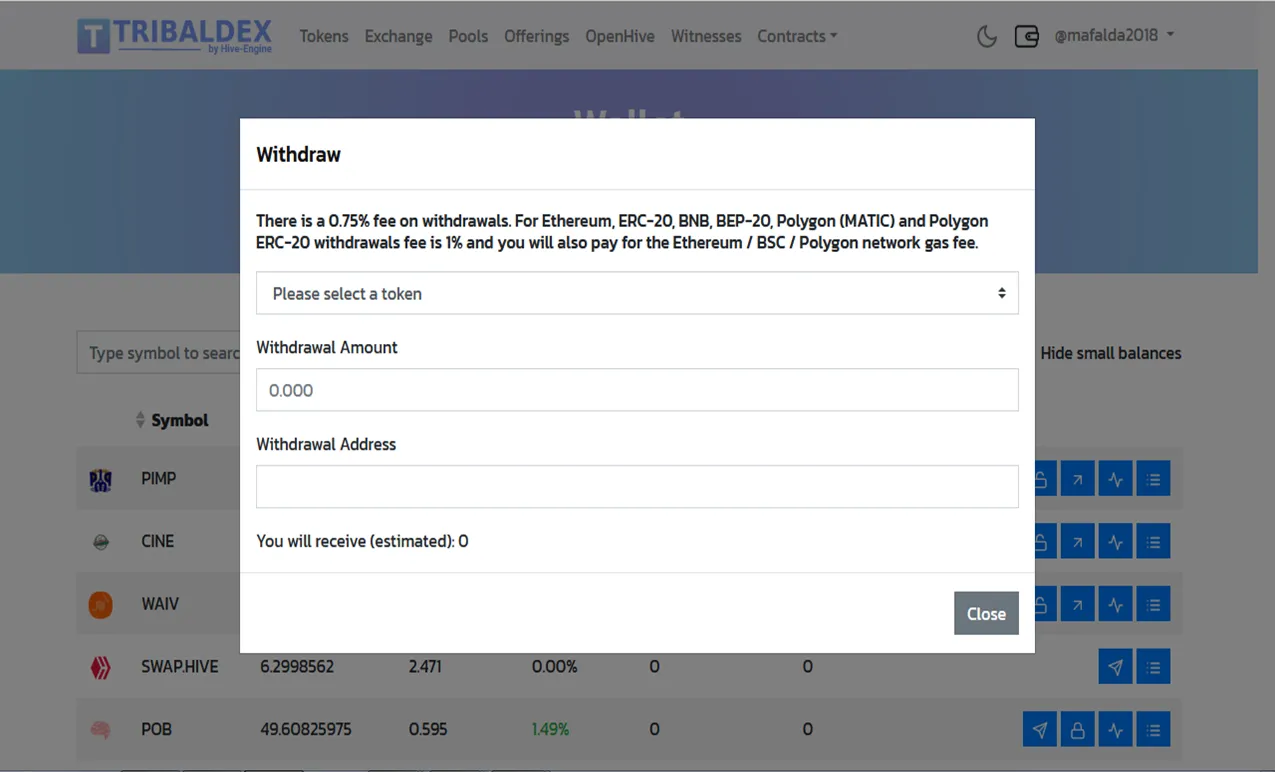
Task: Click stake lock icon for POB
Action: (x=1077, y=730)
